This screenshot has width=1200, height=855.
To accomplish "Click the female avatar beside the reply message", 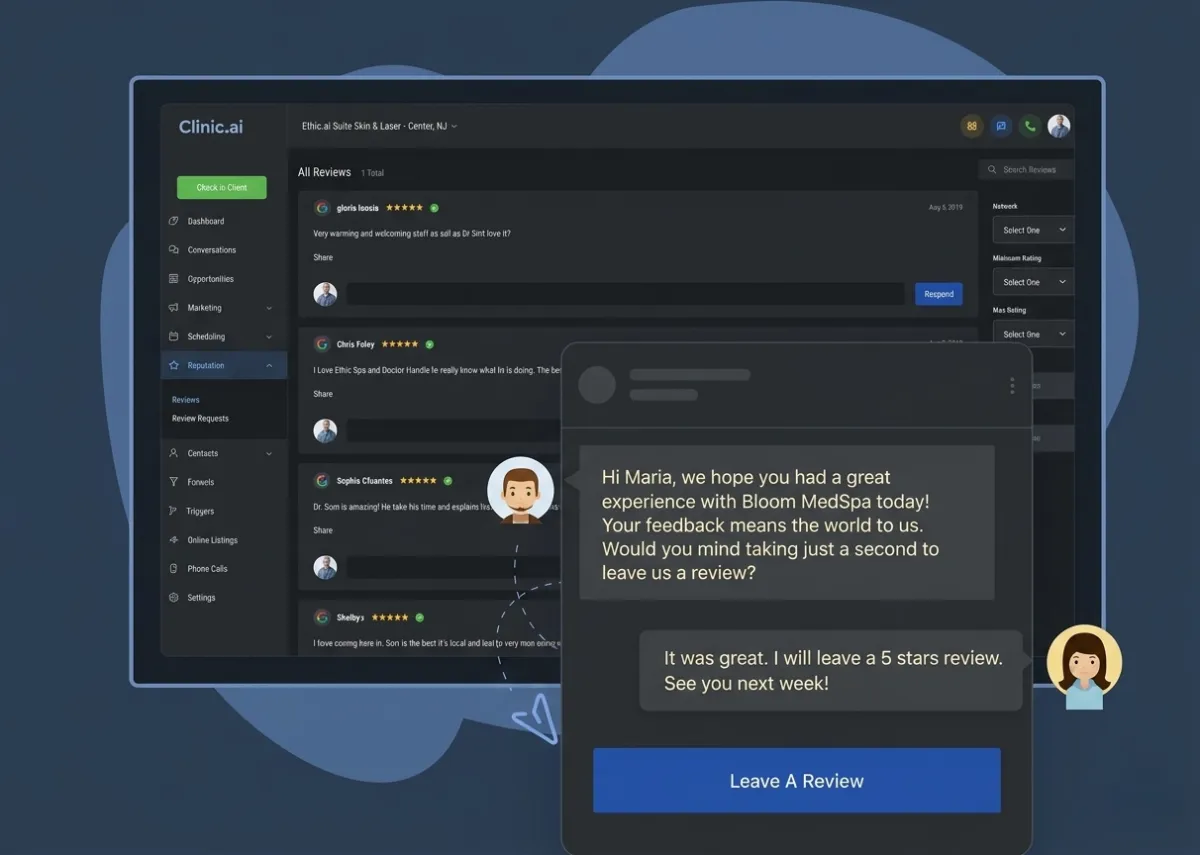I will pos(1084,666).
